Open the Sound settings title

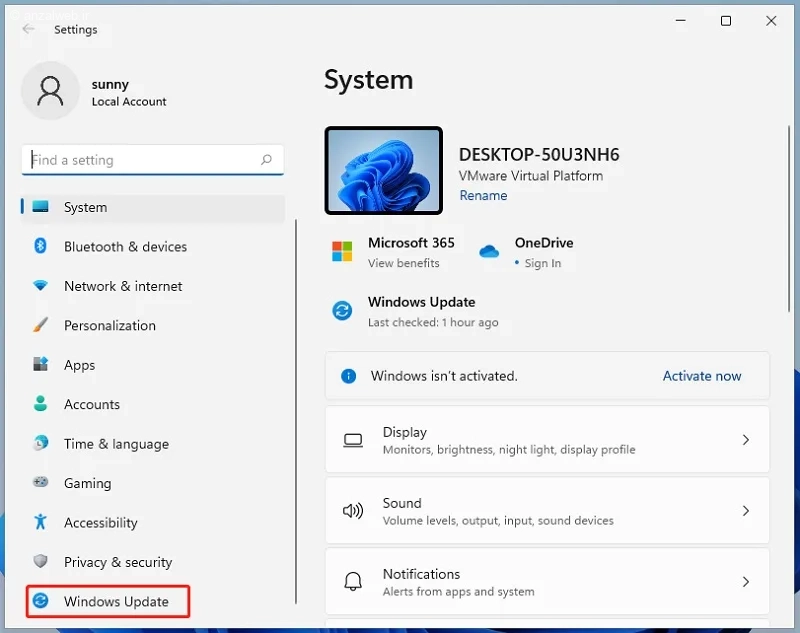pyautogui.click(x=402, y=503)
